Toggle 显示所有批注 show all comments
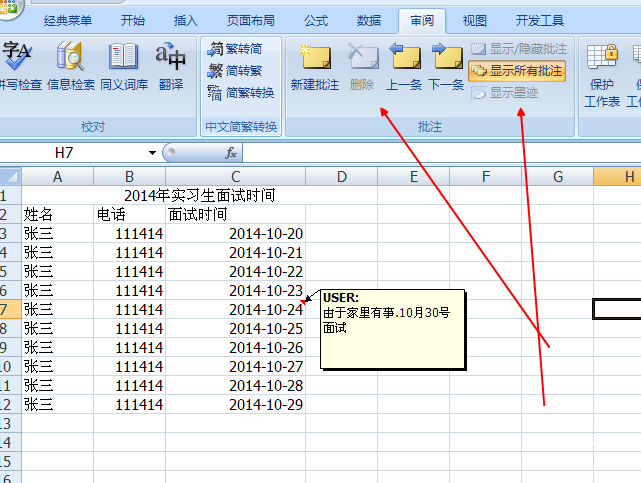Image resolution: width=641 pixels, height=483 pixels. point(517,70)
